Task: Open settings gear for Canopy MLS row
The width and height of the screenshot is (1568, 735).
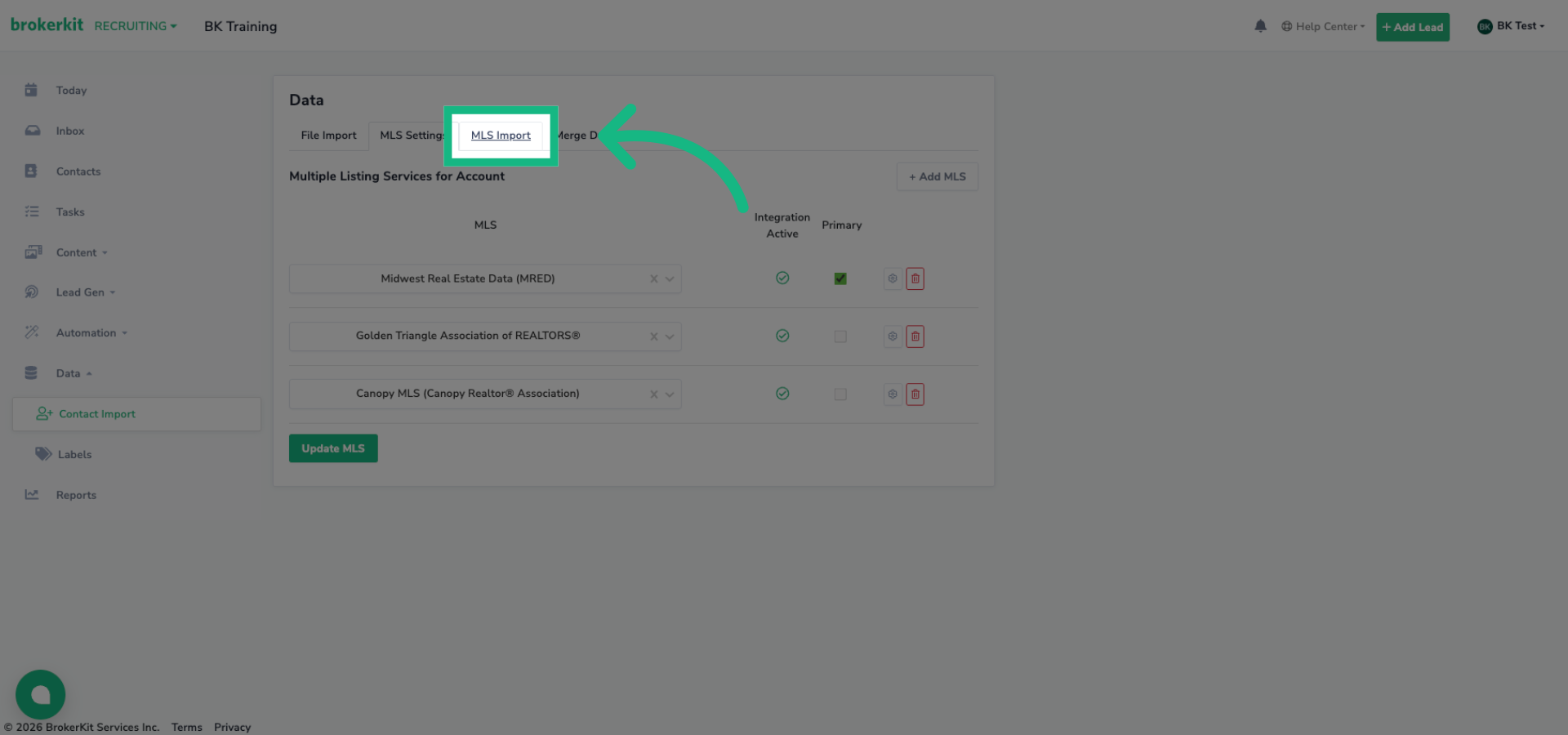Action: 893,394
